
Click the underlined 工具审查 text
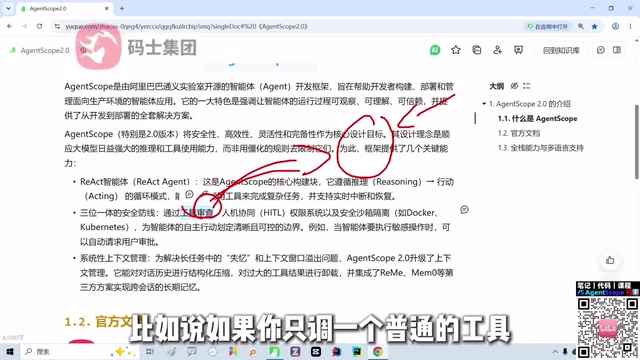(x=197, y=213)
